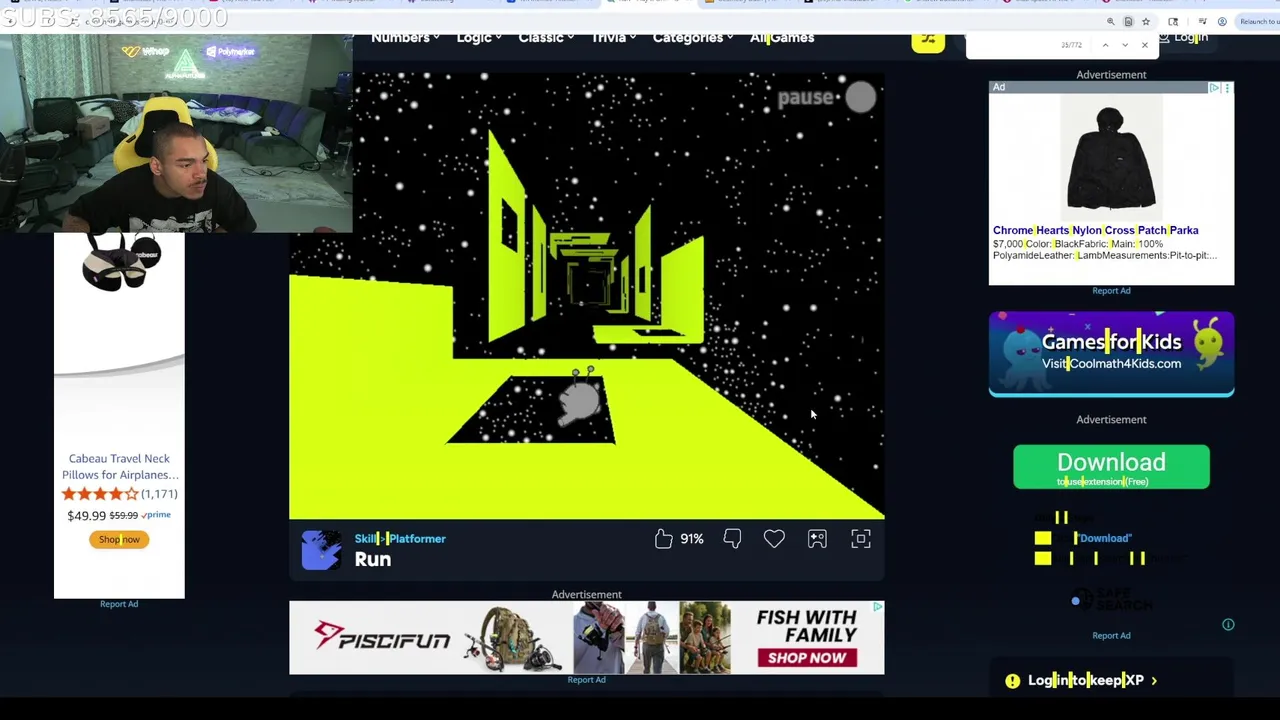
Task: Click the Chrome Hearts black parka image
Action: coord(1111,159)
